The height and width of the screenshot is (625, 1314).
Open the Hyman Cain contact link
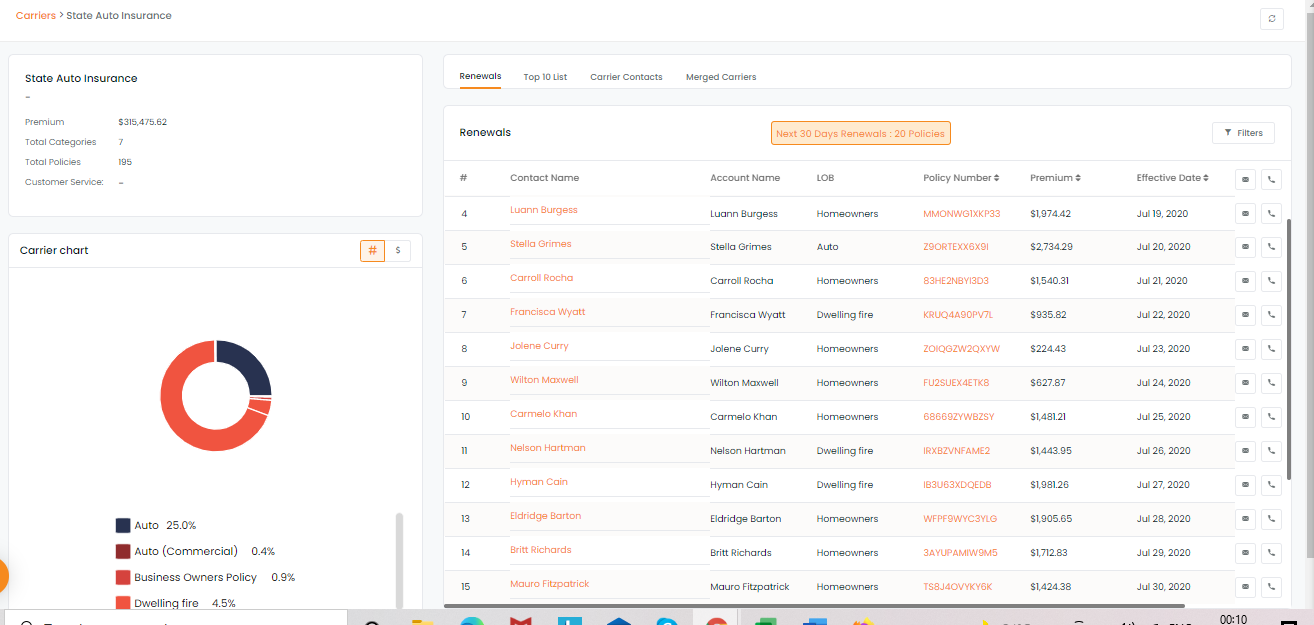tap(539, 482)
